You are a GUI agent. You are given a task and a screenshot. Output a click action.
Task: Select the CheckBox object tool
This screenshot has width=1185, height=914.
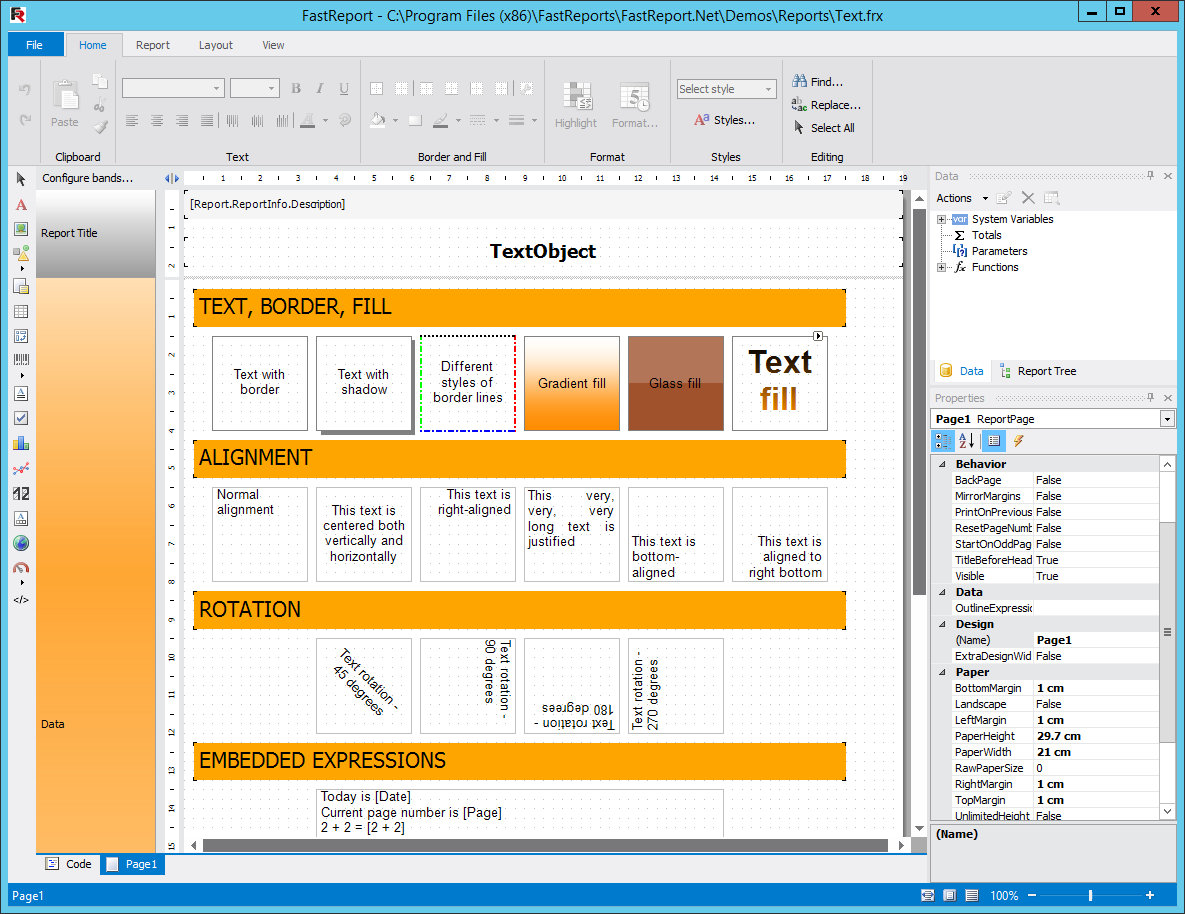21,418
